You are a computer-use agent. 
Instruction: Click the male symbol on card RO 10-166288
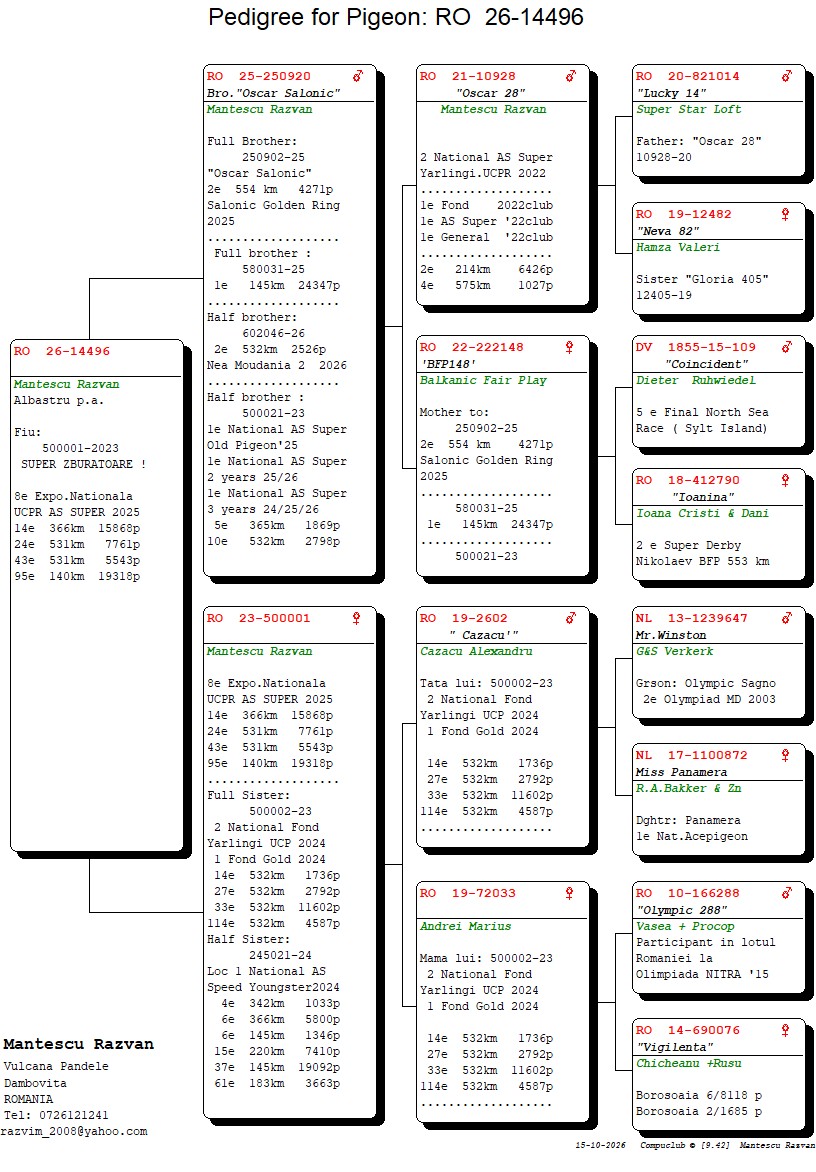click(x=787, y=893)
